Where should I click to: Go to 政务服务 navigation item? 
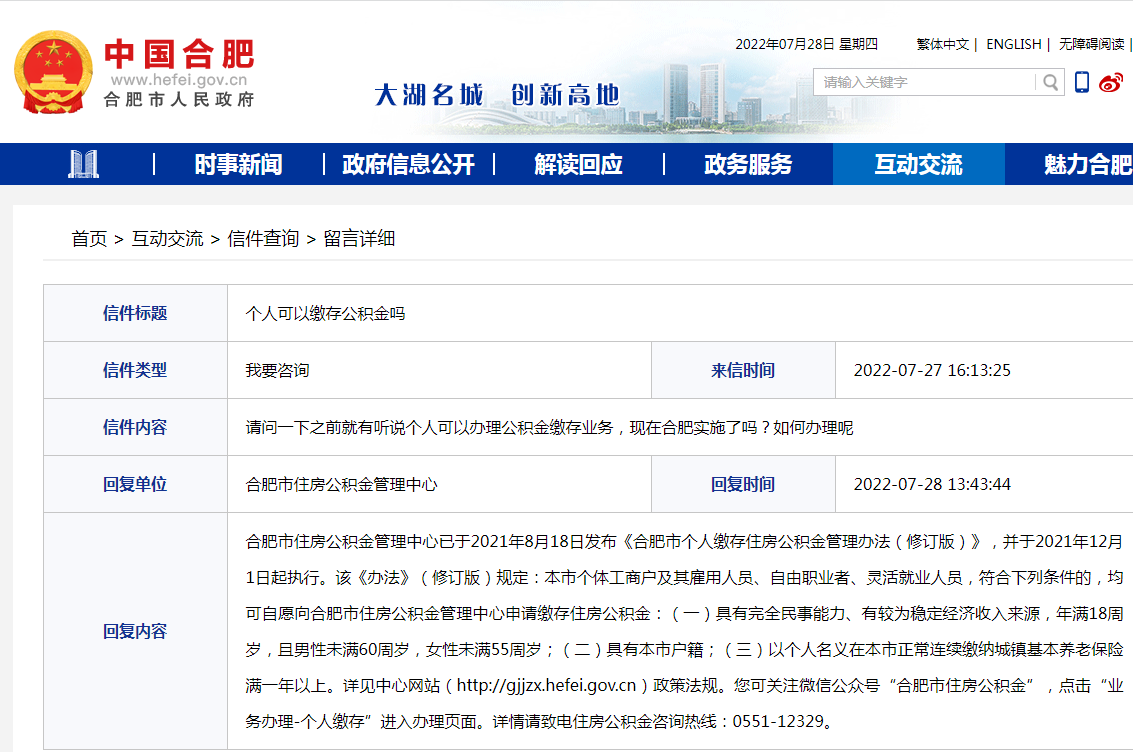coord(748,165)
